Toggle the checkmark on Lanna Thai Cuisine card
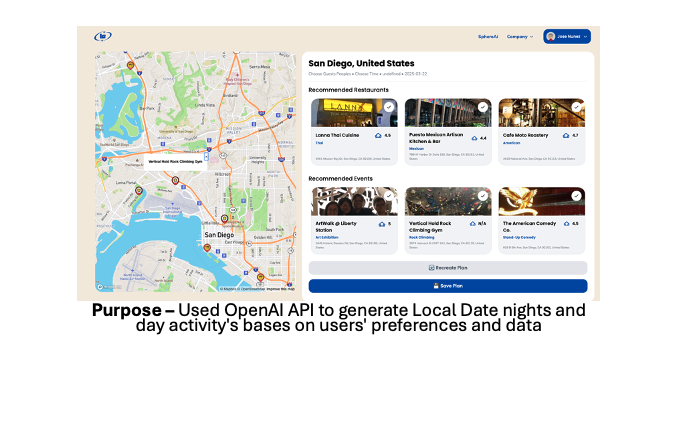Viewport: 686px width, 424px height. 388,107
